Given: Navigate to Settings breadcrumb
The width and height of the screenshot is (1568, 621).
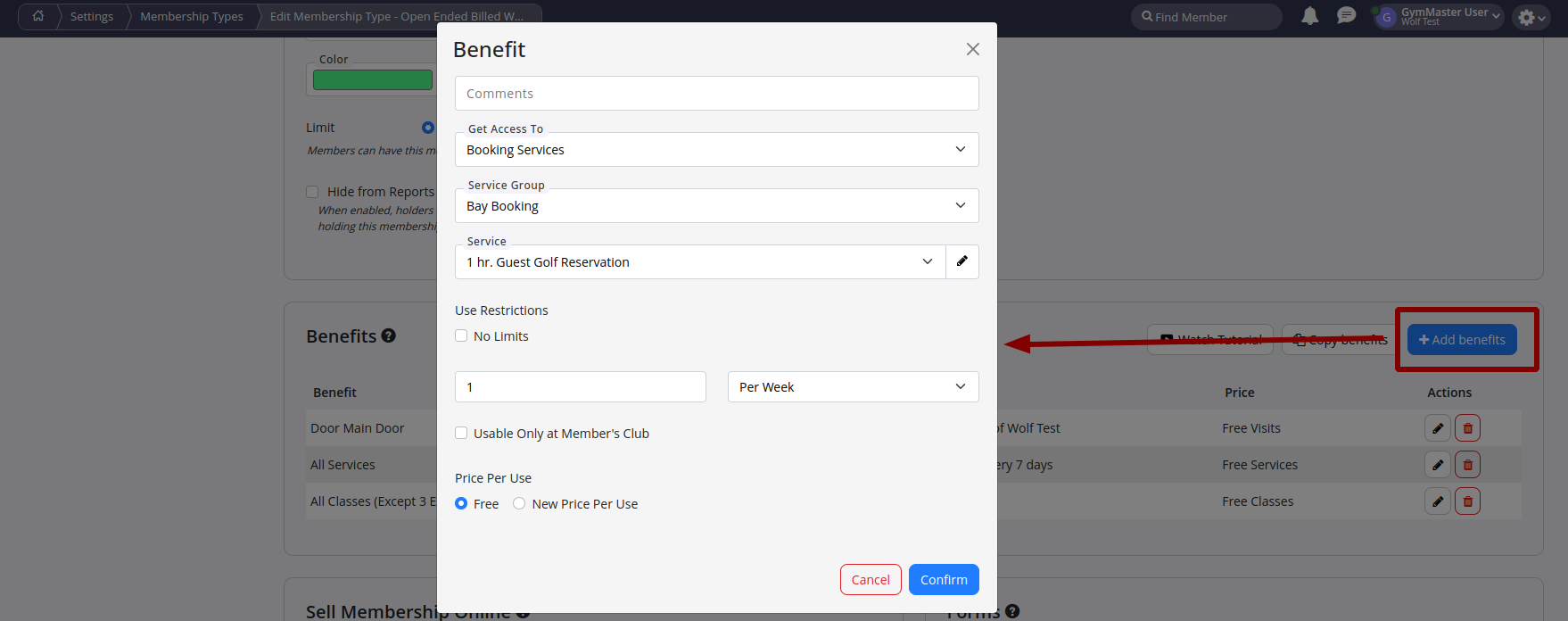Looking at the screenshot, I should pyautogui.click(x=92, y=16).
